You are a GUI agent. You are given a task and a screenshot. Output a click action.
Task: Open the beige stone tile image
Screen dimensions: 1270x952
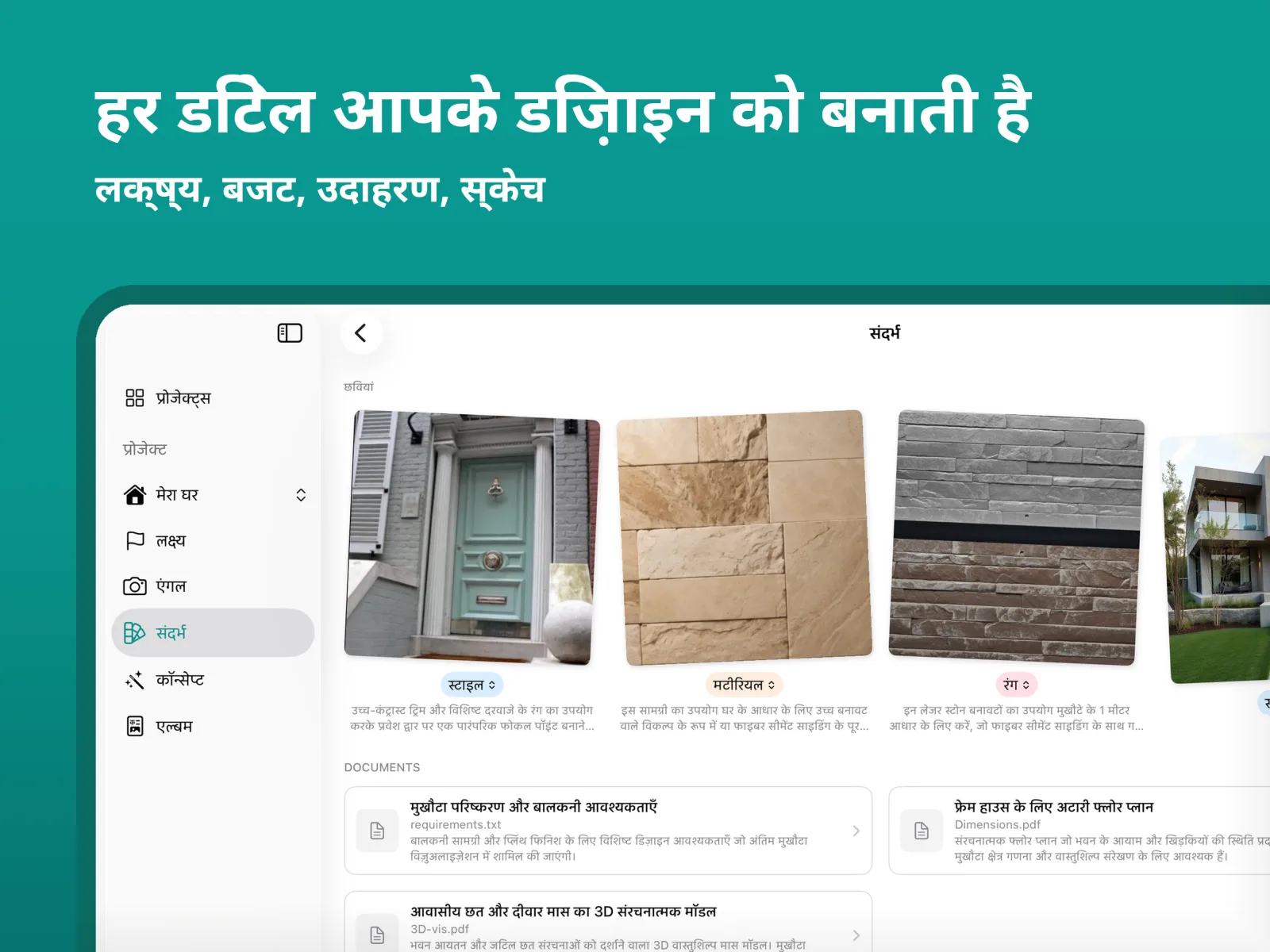[x=745, y=537]
